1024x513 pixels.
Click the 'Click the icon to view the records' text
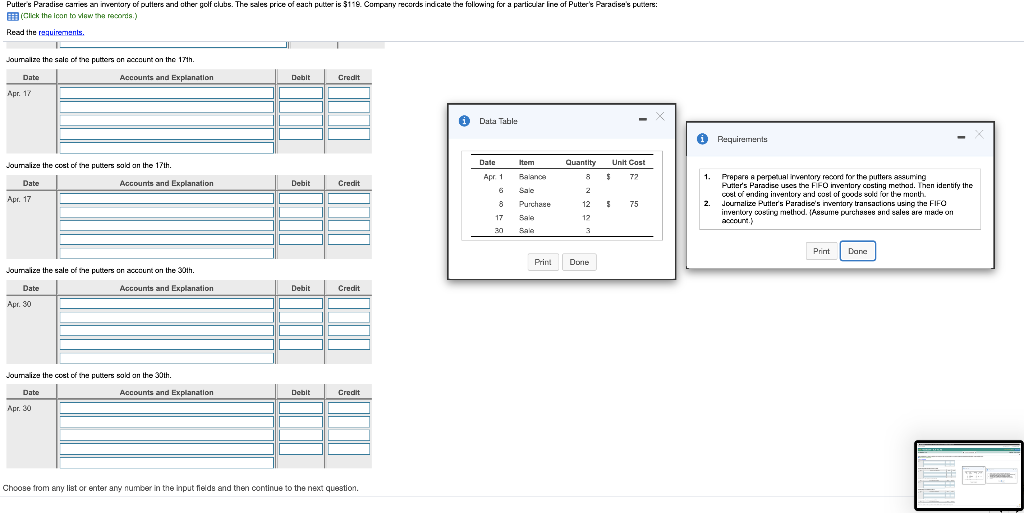pyautogui.click(x=79, y=16)
